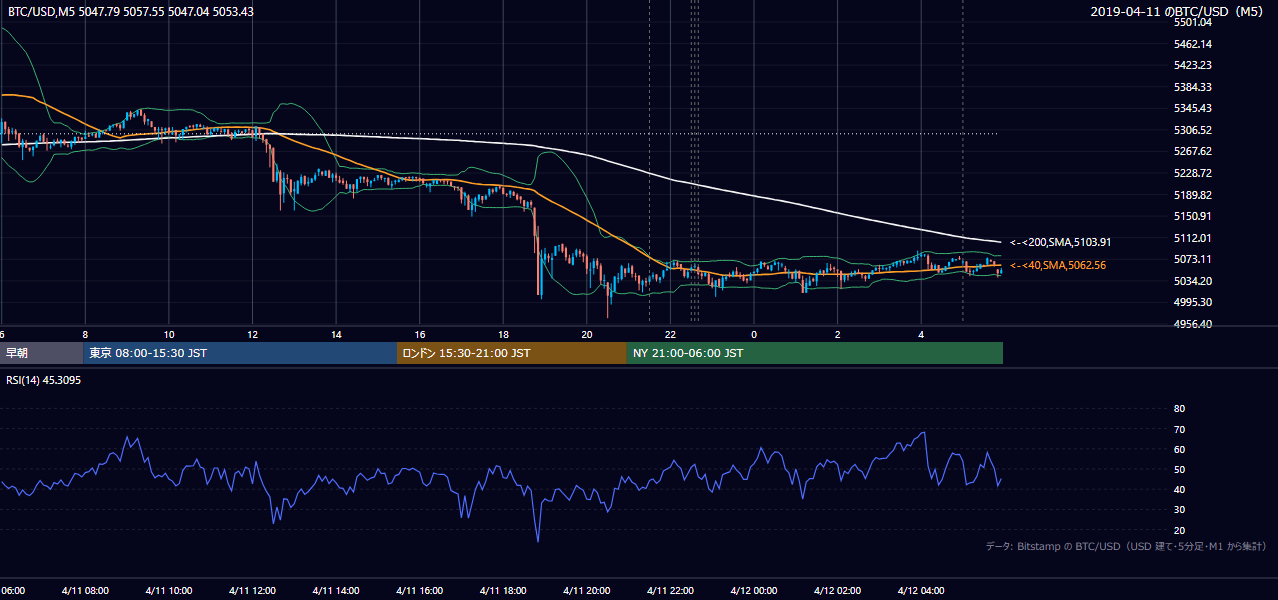1278x600 pixels.
Task: Click the ロンドン 15:30-21:00 JST session bar
Action: pyautogui.click(x=512, y=353)
